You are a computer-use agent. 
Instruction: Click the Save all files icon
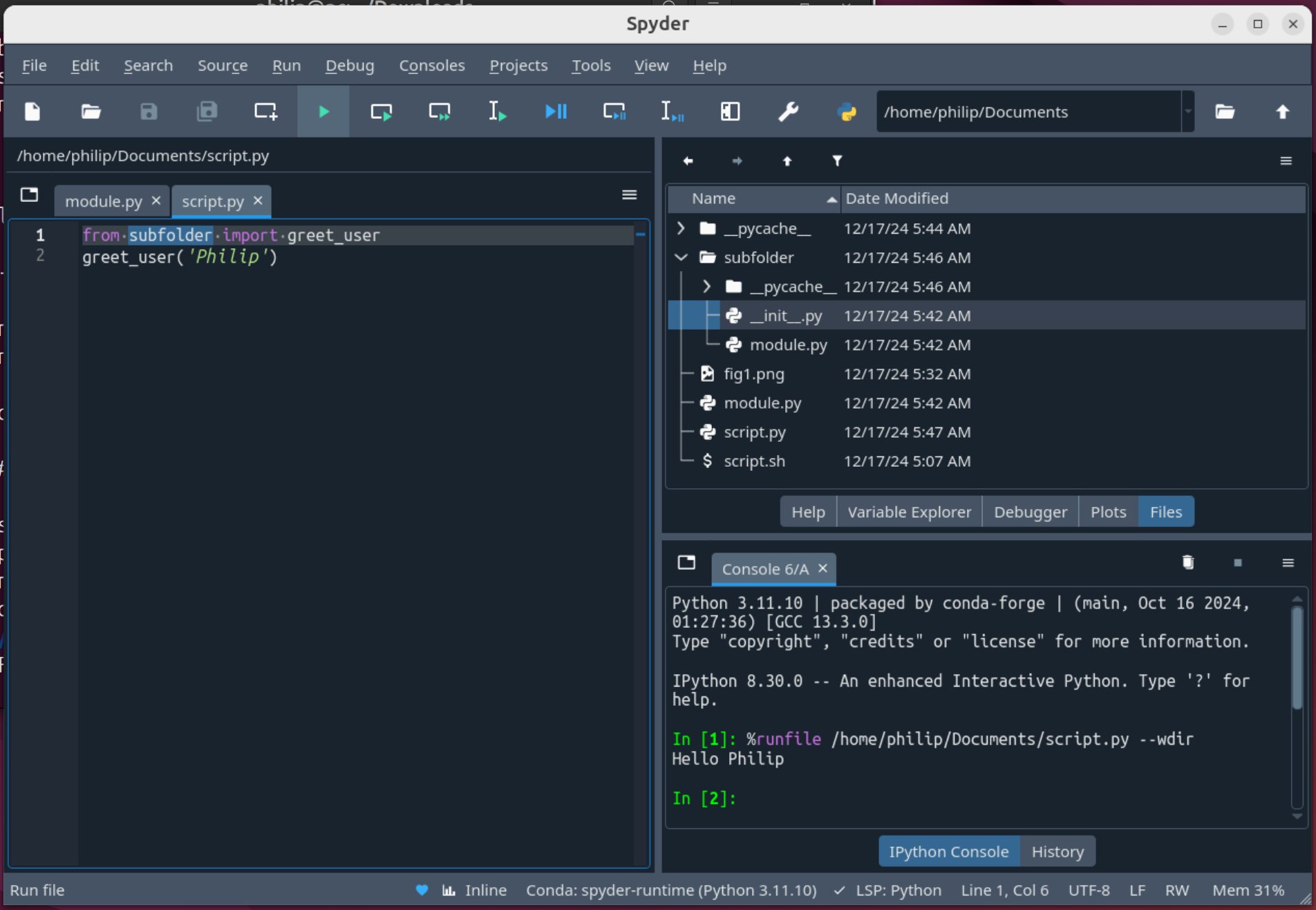click(x=207, y=111)
